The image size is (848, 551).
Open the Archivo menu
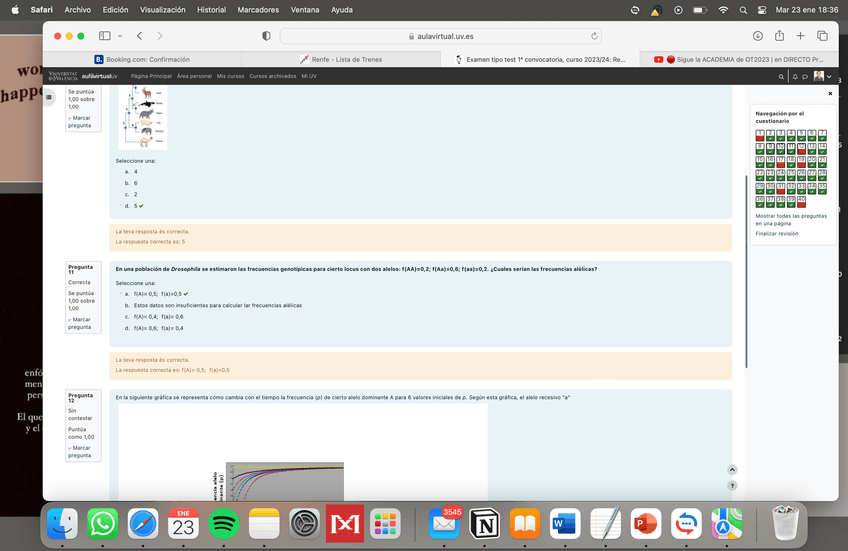click(77, 10)
